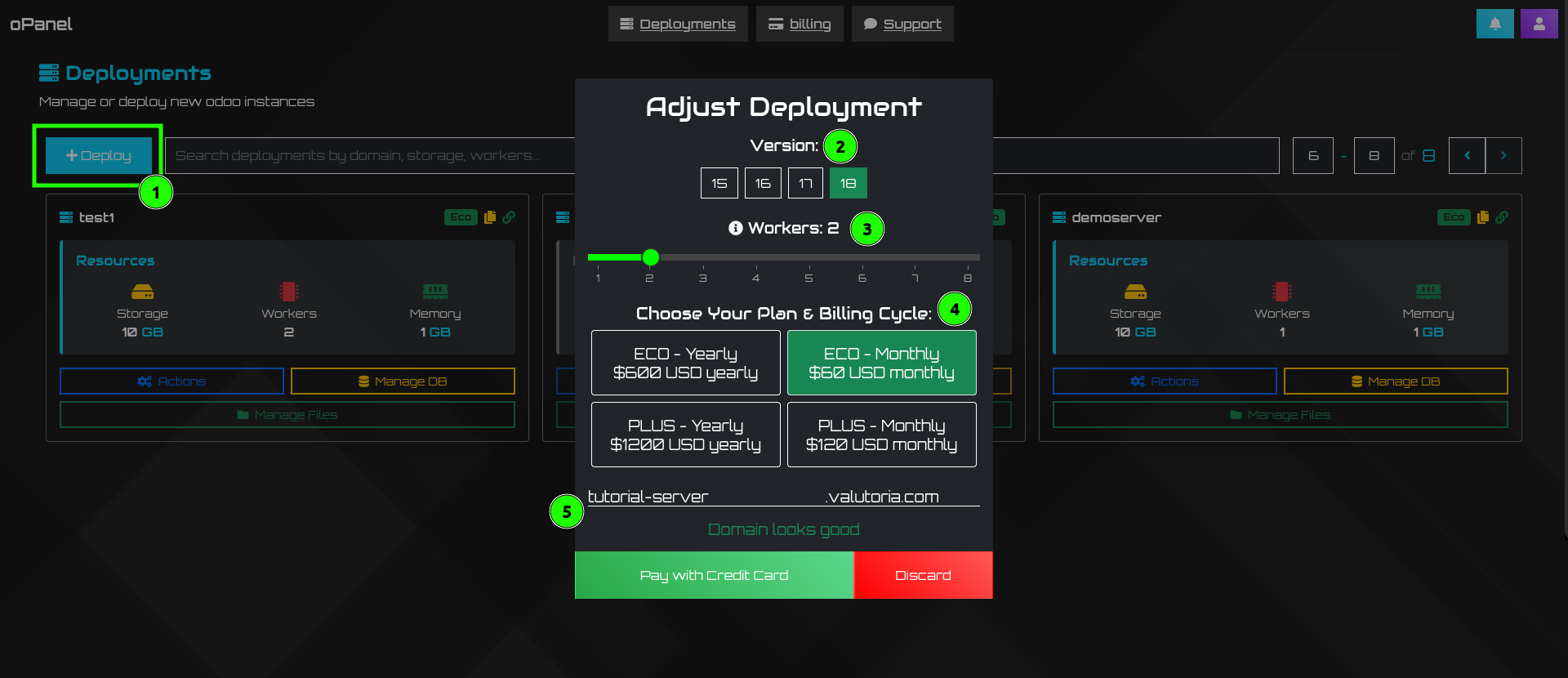This screenshot has height=678, width=1568.
Task: Click the test1 Memory RAM icon
Action: tap(435, 292)
